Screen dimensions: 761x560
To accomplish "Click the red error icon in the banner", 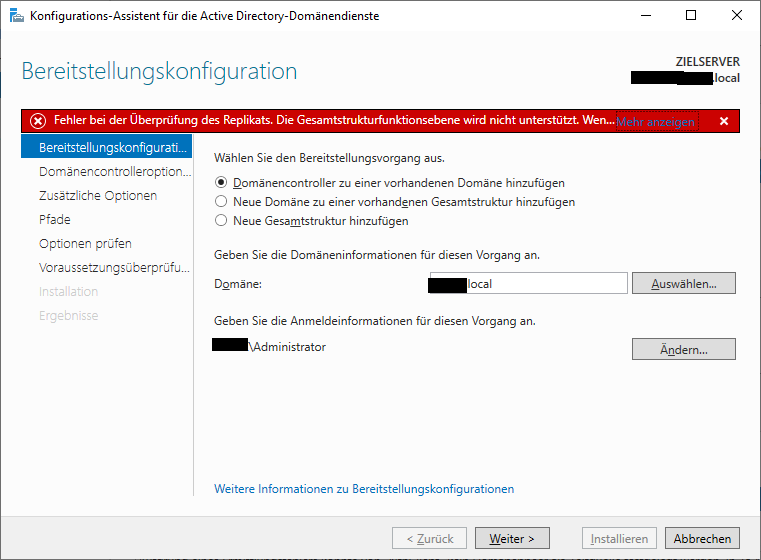I will coord(38,120).
